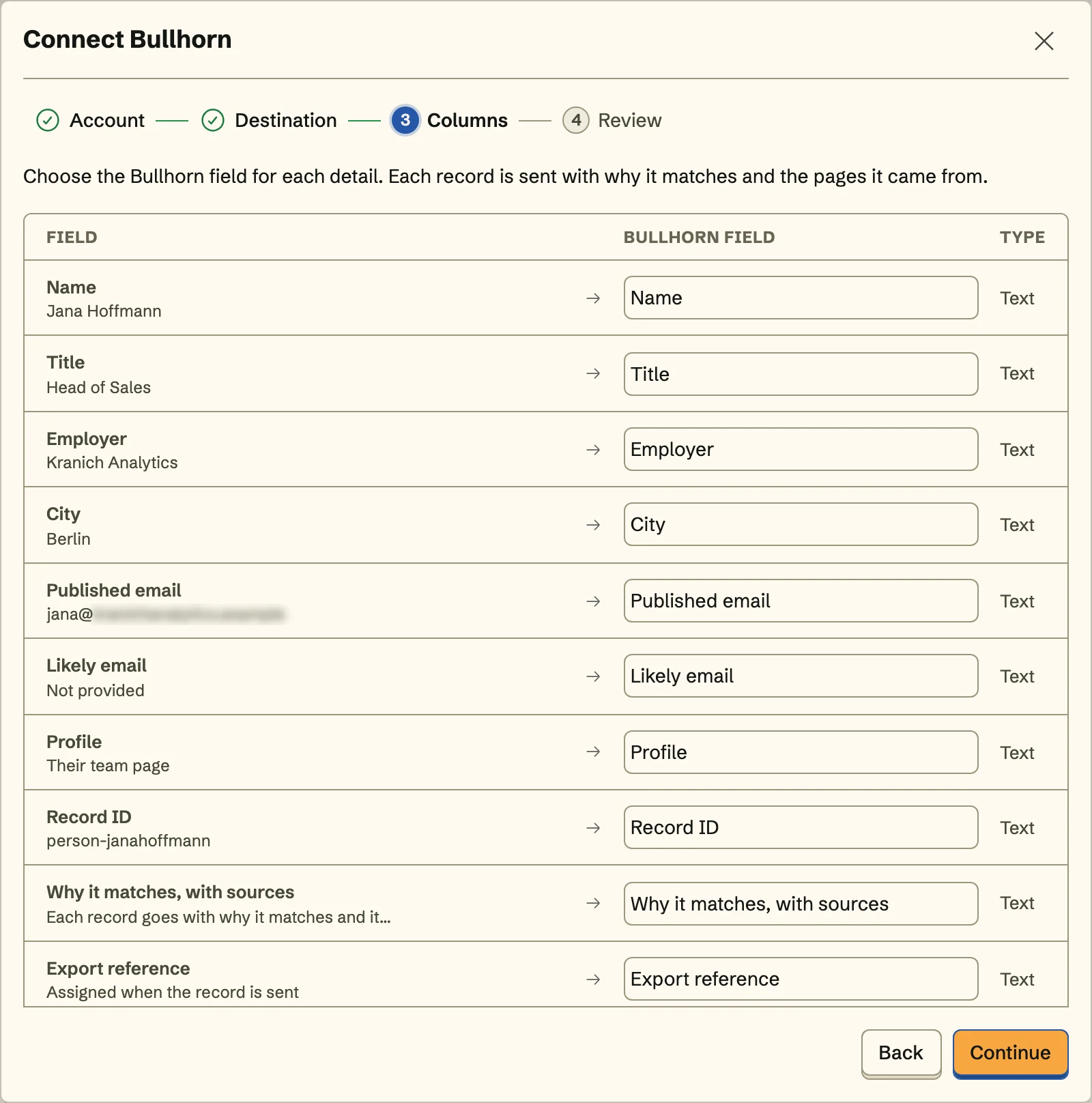
Task: Edit the Likely email Bullhorn field
Action: coord(801,676)
